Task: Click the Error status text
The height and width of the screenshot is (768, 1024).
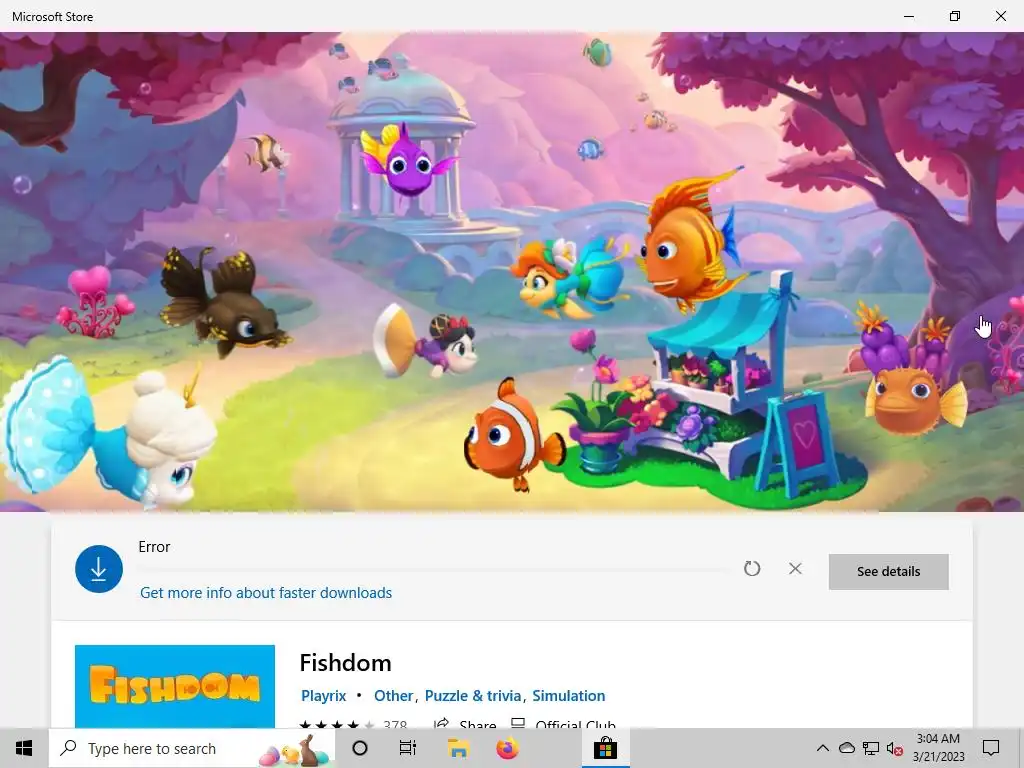Action: point(154,547)
